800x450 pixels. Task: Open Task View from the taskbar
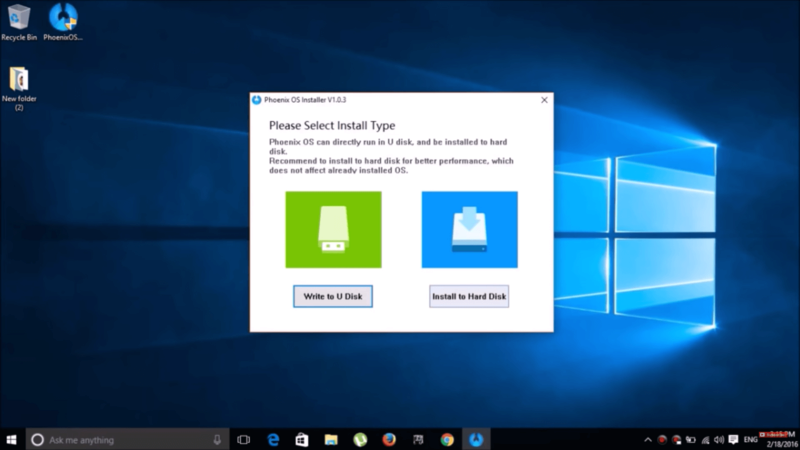244,440
